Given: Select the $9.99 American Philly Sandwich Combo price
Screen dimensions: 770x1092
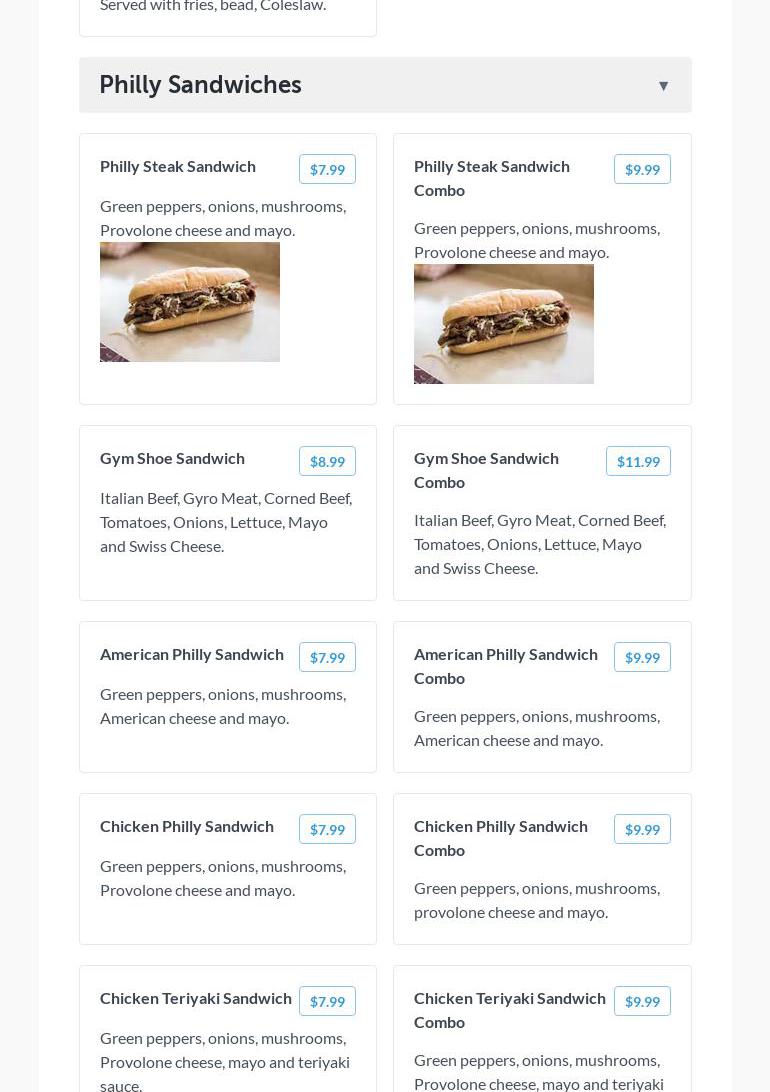Looking at the screenshot, I should pos(642,658).
